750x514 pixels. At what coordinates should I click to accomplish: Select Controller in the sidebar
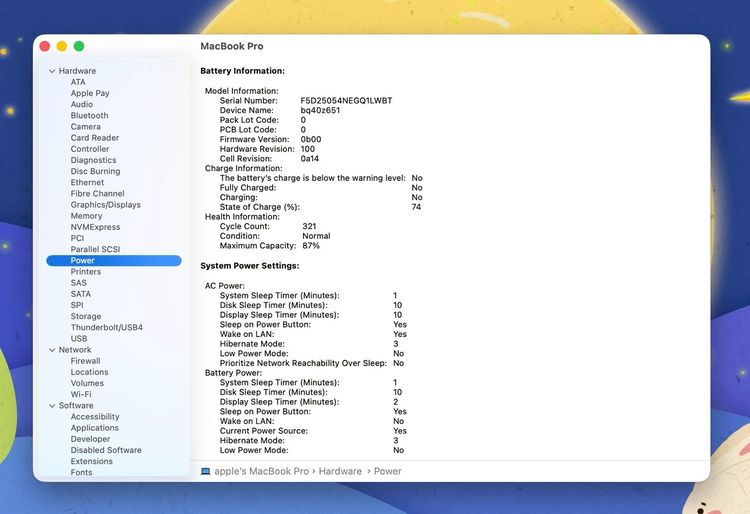click(x=90, y=149)
